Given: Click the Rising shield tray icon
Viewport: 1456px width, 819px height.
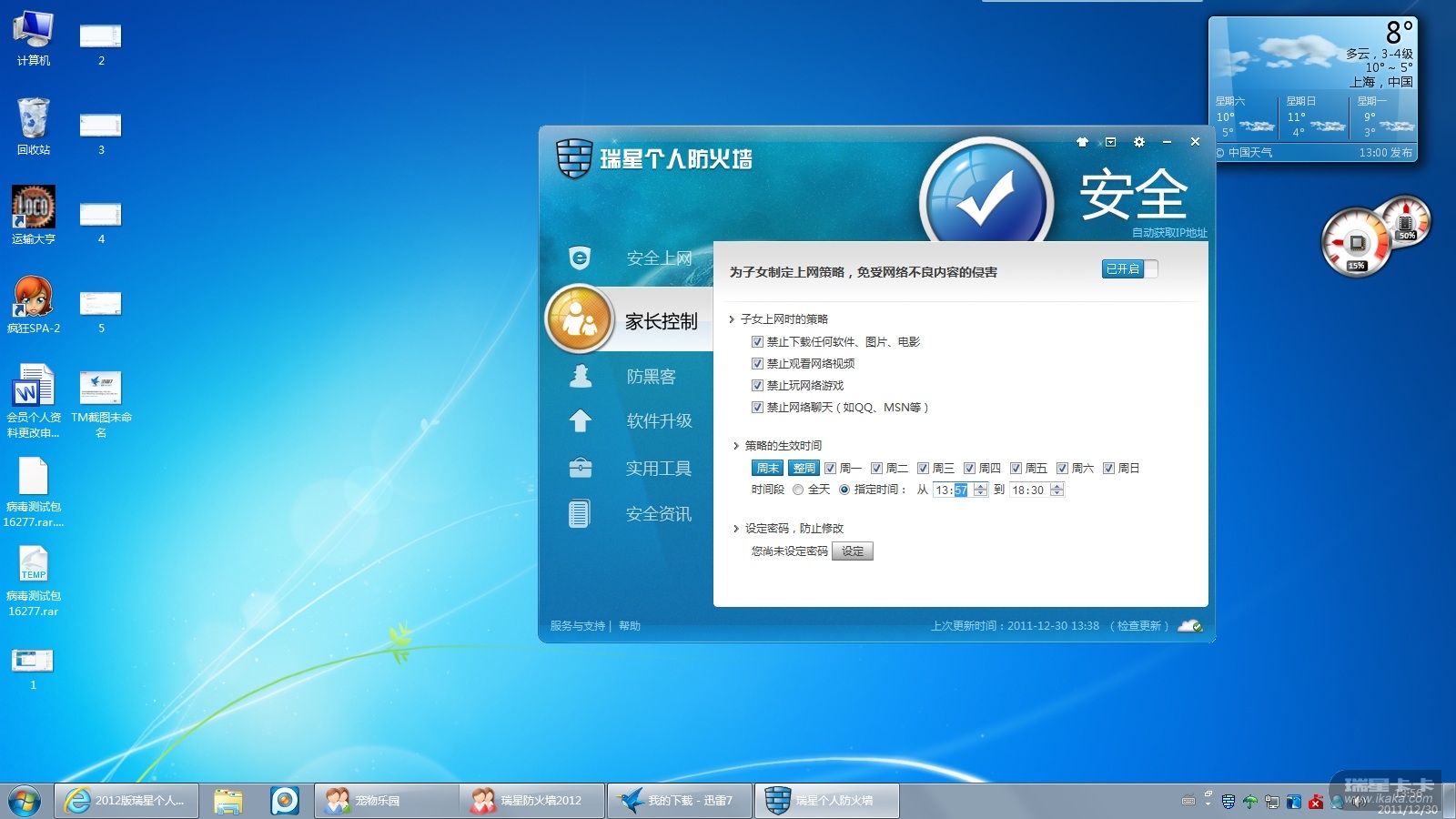Looking at the screenshot, I should pyautogui.click(x=1228, y=802).
